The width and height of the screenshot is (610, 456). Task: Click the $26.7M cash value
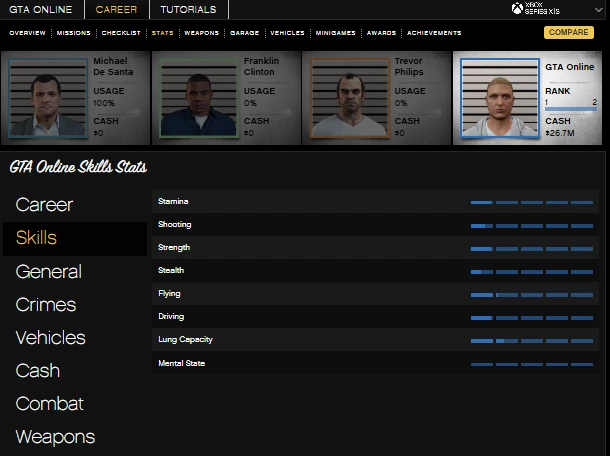(560, 133)
